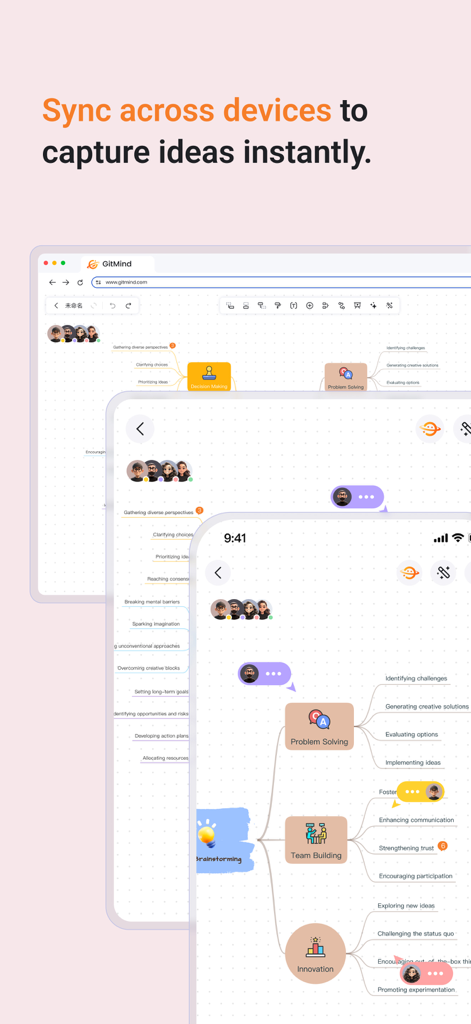Select Encouraging participation branch
Image resolution: width=471 pixels, height=1024 pixels.
coord(415,876)
